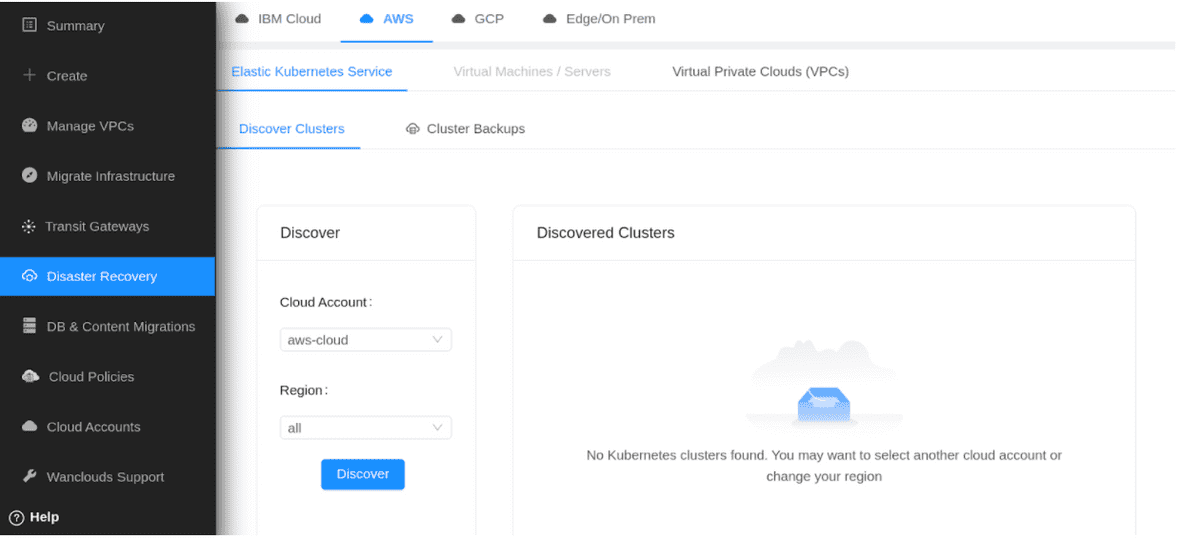Image resolution: width=1200 pixels, height=539 pixels.
Task: Click the Wanclouds Support wrench icon
Action: point(29,476)
